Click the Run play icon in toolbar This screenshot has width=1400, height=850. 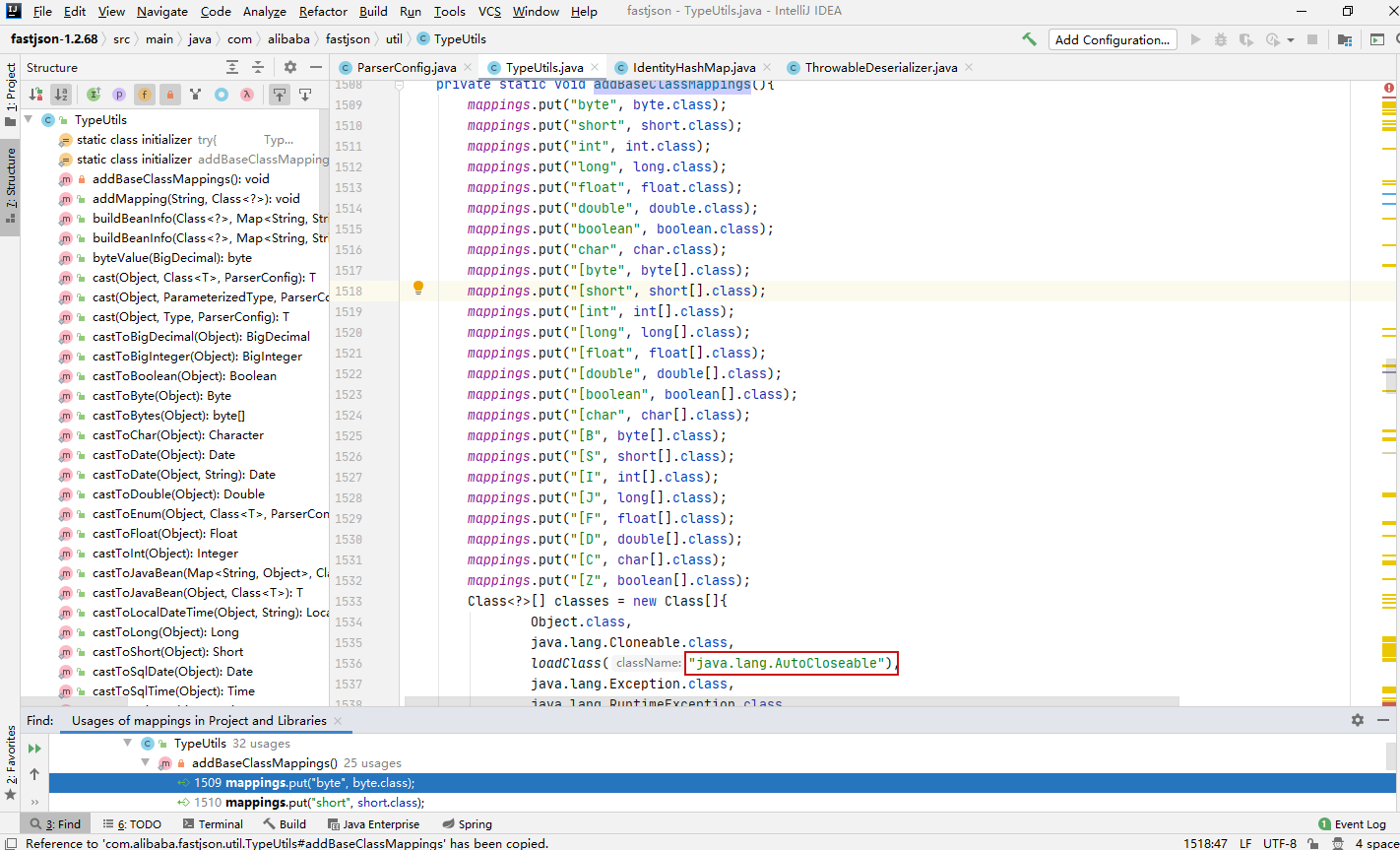pos(1195,39)
